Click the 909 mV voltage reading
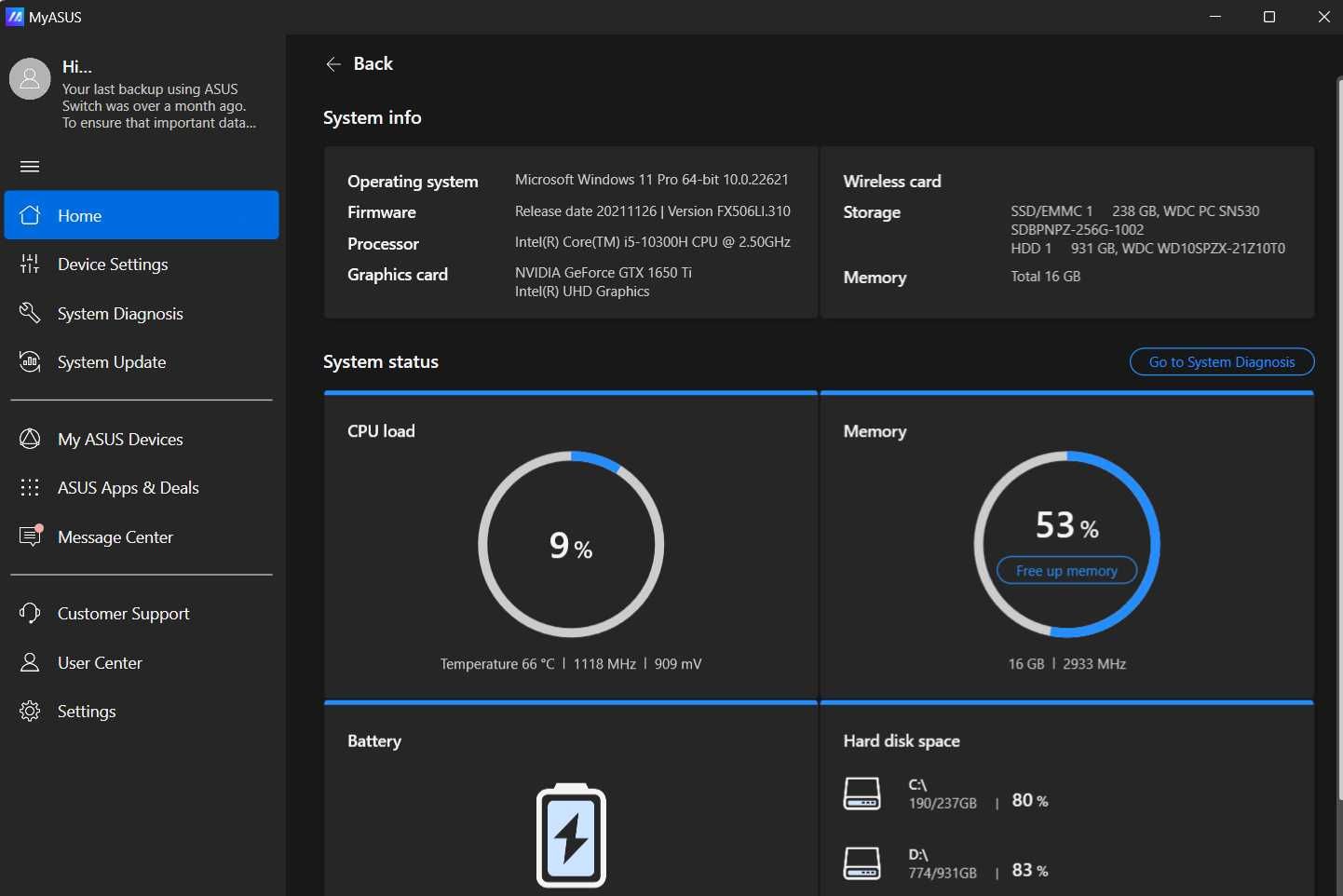Image resolution: width=1343 pixels, height=896 pixels. click(x=678, y=664)
